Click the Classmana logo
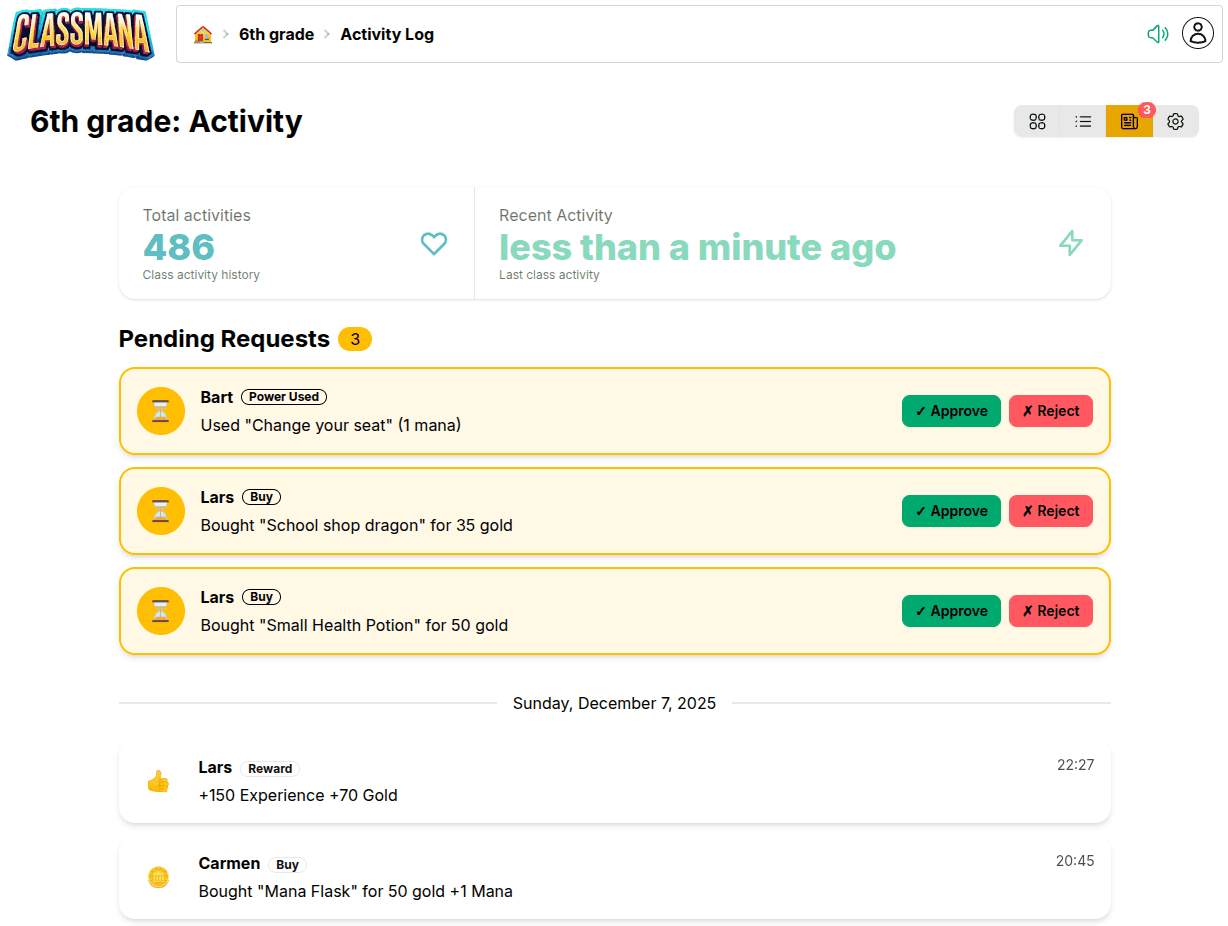Viewport: 1228px width, 926px height. pyautogui.click(x=80, y=34)
